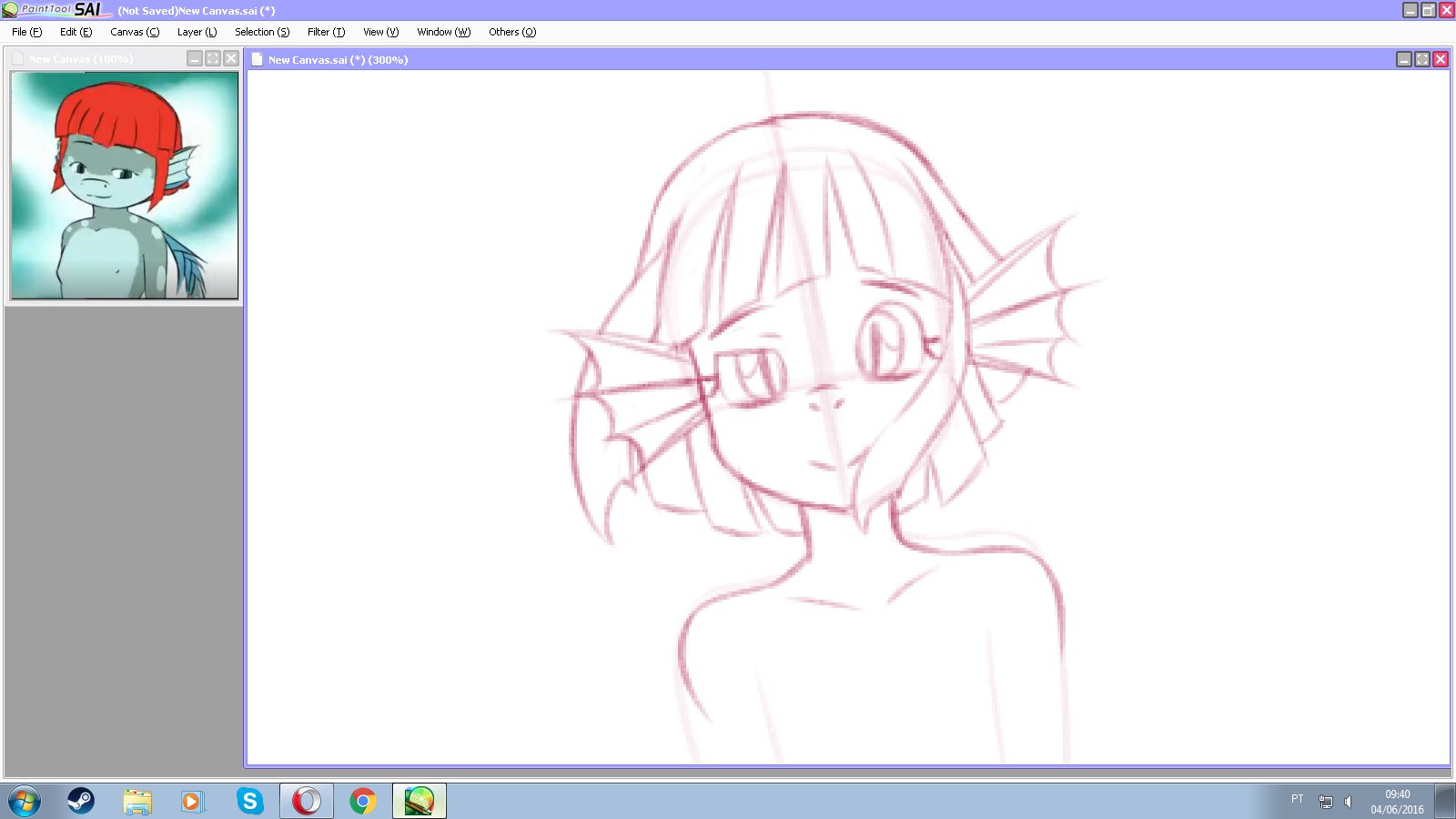Minimize the New Canvas (100%) reference window
The width and height of the screenshot is (1456, 819).
click(x=195, y=58)
